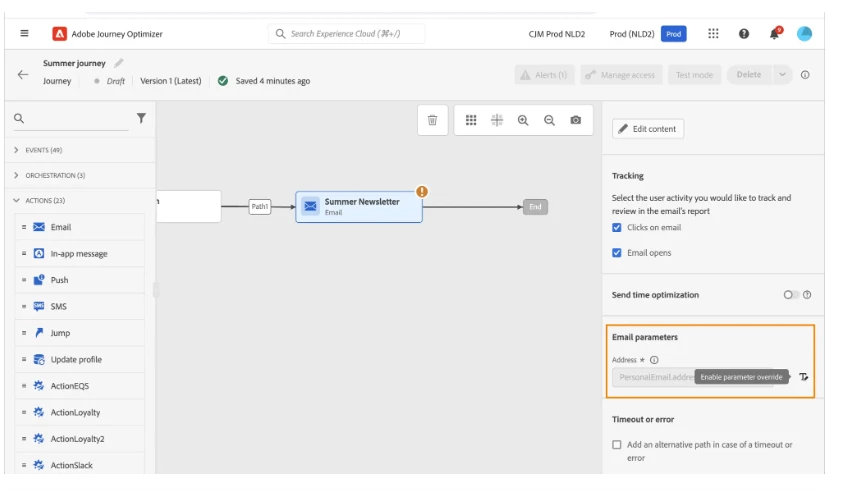Go back using the left arrow
Screen dimensions: 848x490
(x=23, y=75)
